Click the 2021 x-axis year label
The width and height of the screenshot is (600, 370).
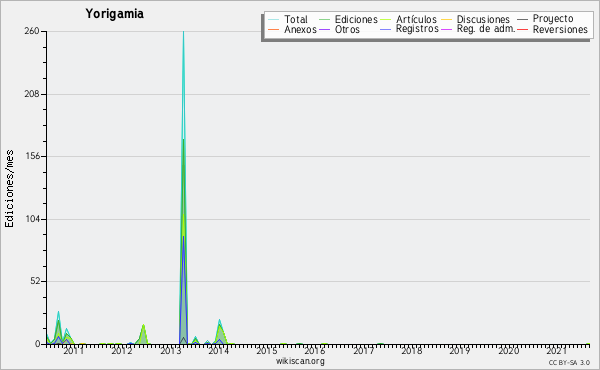pyautogui.click(x=557, y=350)
